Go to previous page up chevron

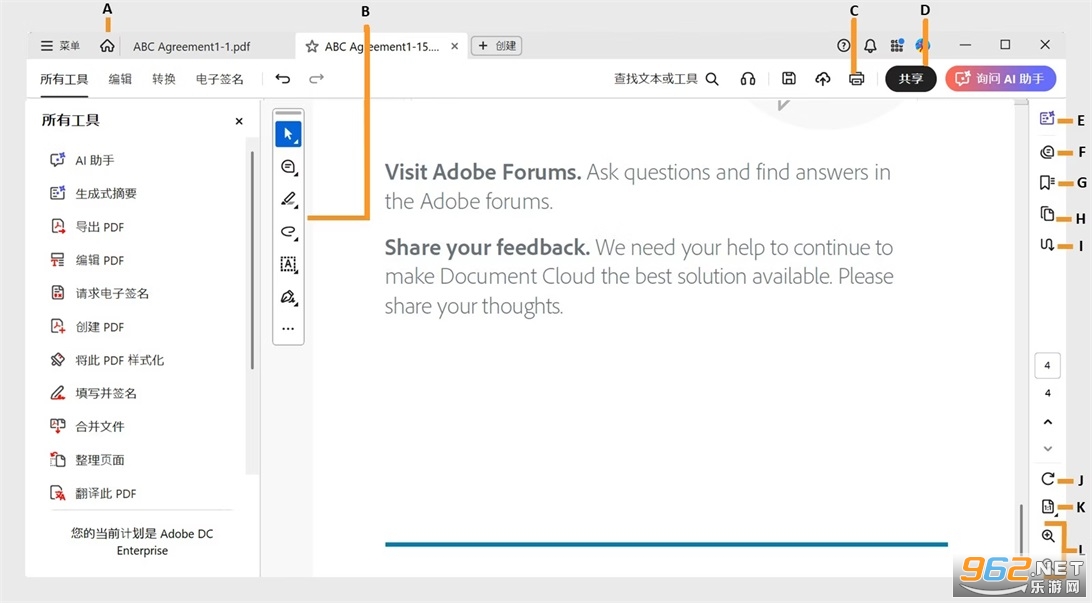coord(1047,422)
